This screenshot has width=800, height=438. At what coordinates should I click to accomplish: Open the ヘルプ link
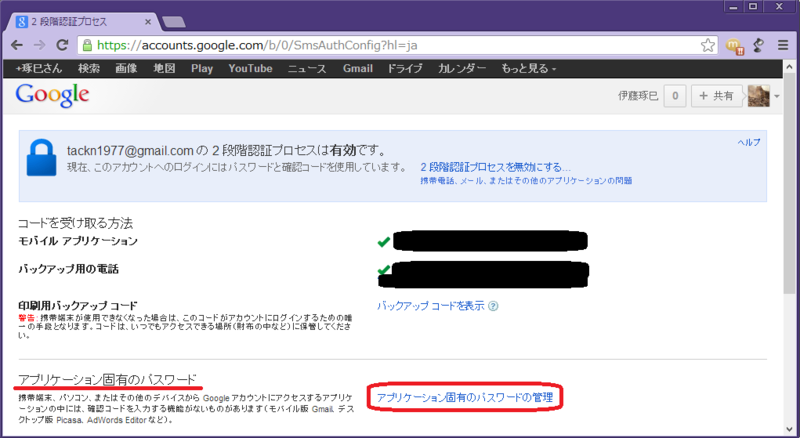[749, 142]
